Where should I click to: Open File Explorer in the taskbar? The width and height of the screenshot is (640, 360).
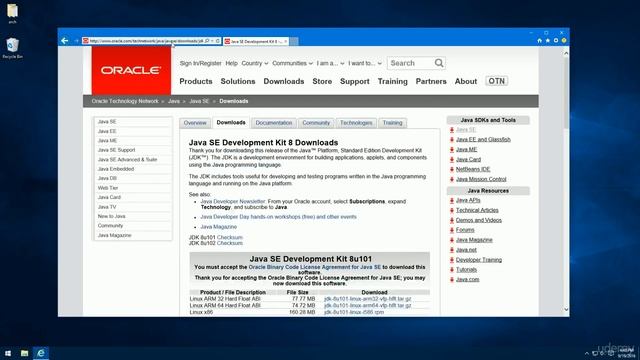[x=24, y=353]
